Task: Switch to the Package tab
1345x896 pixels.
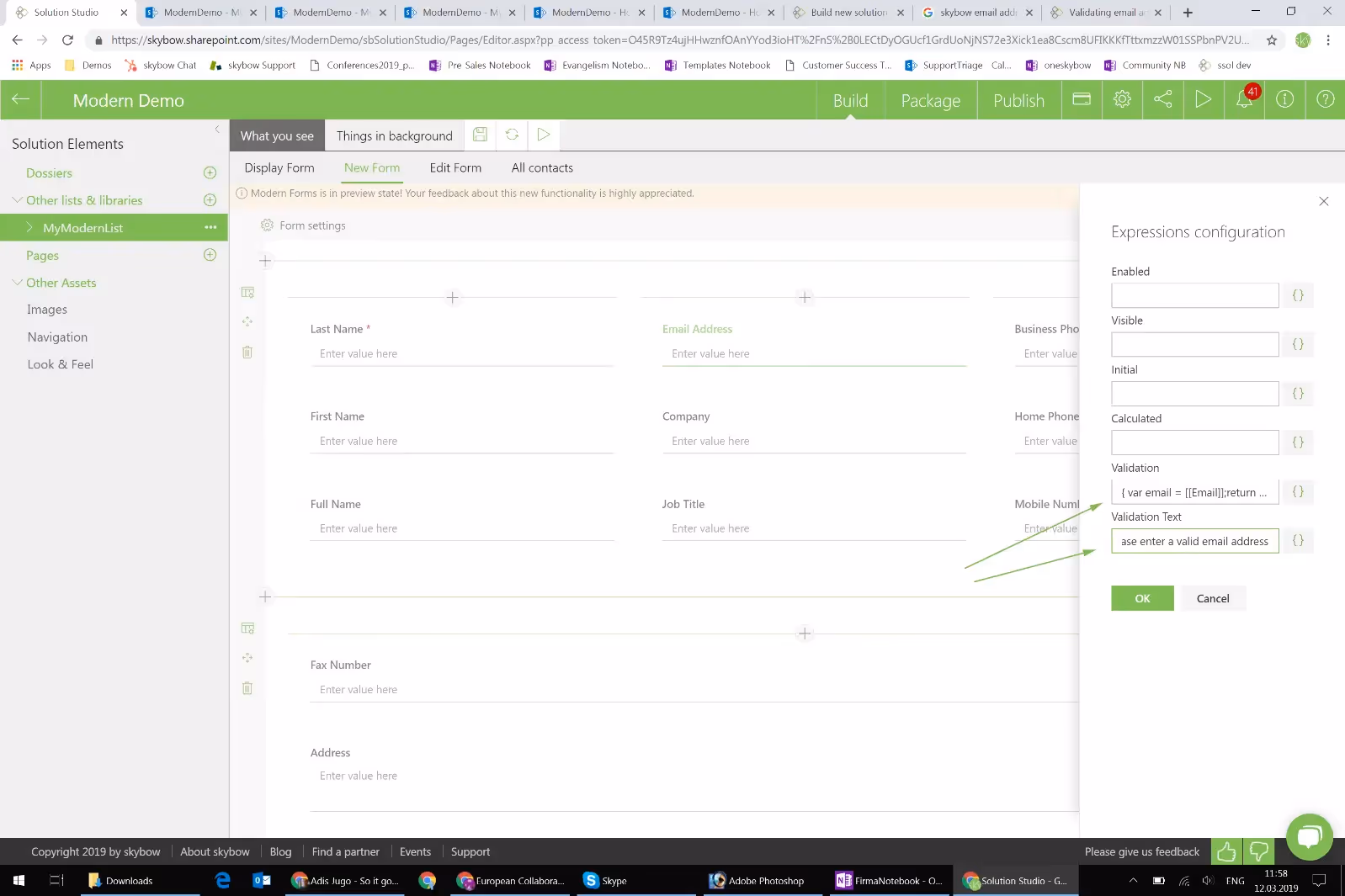Action: click(x=930, y=100)
